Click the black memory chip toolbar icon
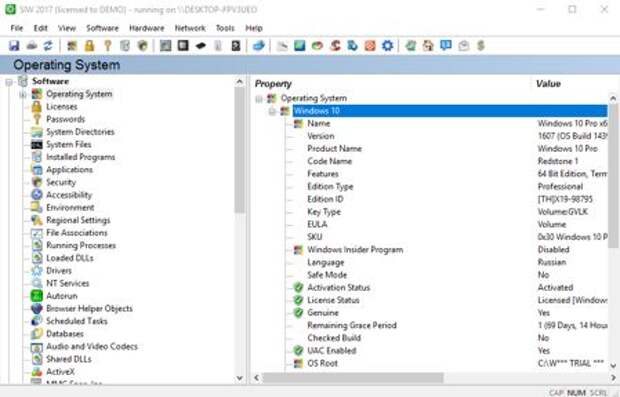The width and height of the screenshot is (620, 397). click(x=200, y=46)
